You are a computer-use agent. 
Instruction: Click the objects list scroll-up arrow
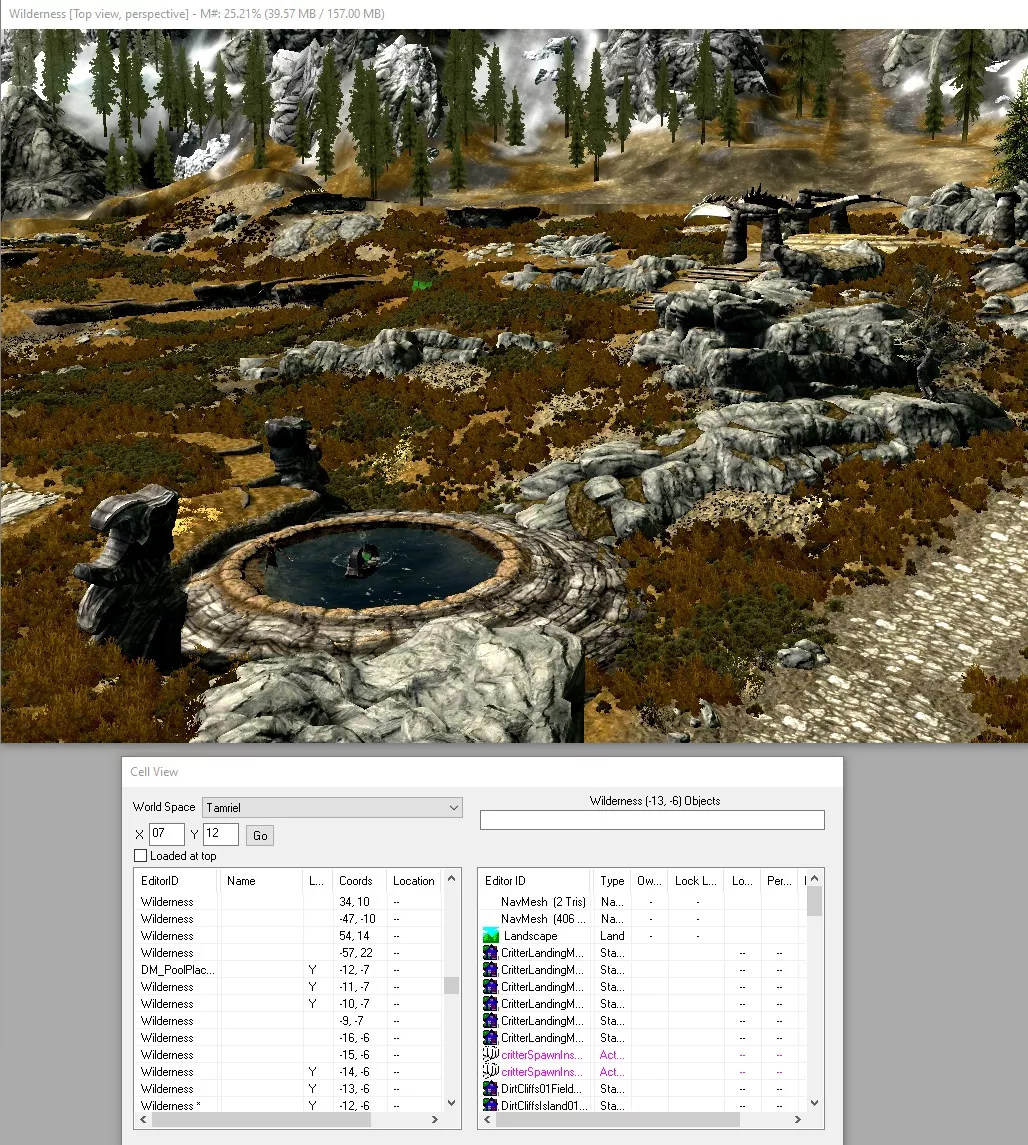tap(815, 878)
